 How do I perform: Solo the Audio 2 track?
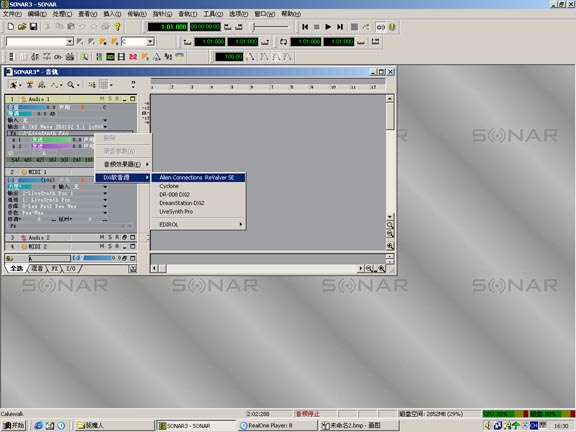click(109, 237)
